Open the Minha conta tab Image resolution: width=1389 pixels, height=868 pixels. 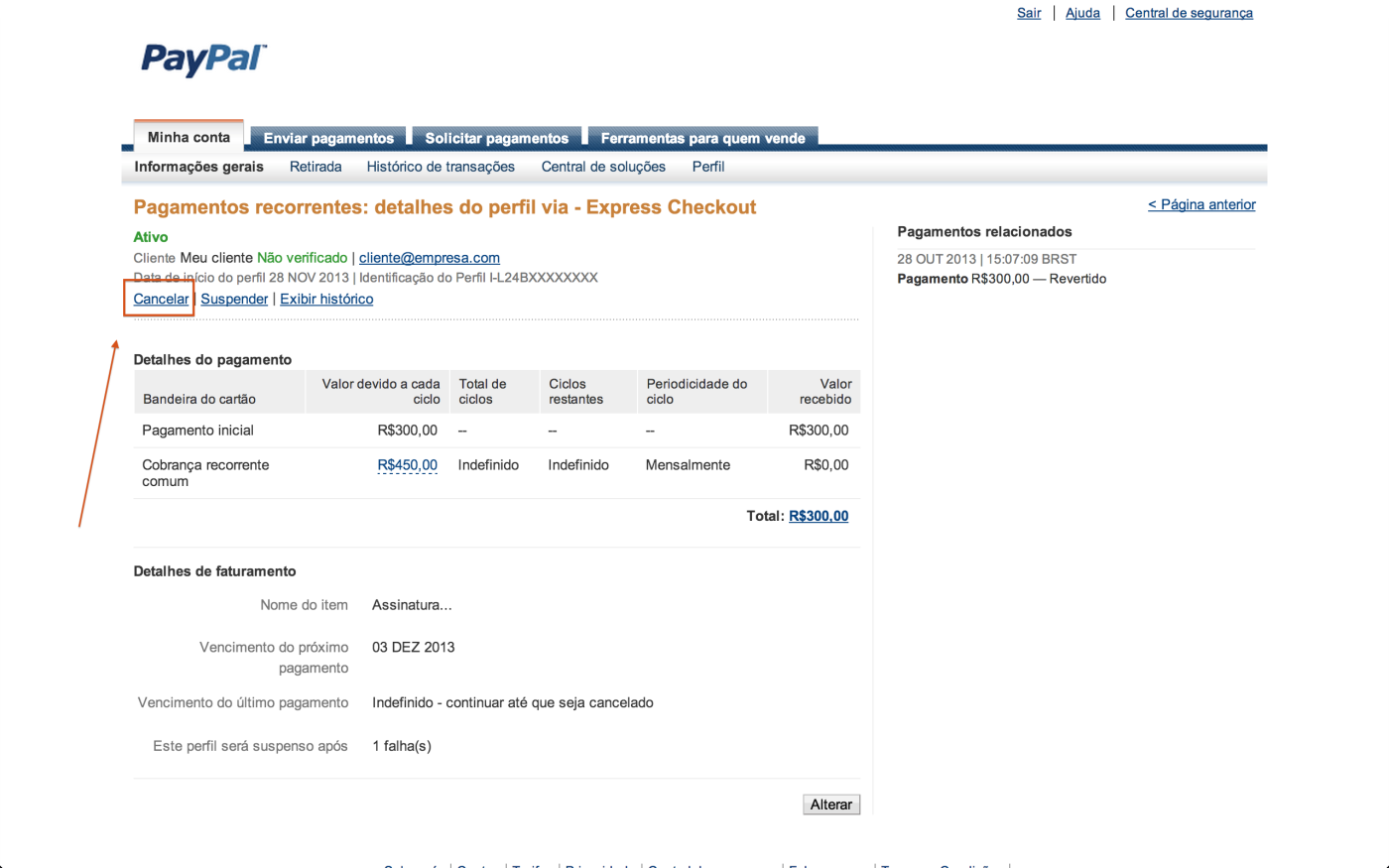tap(189, 137)
